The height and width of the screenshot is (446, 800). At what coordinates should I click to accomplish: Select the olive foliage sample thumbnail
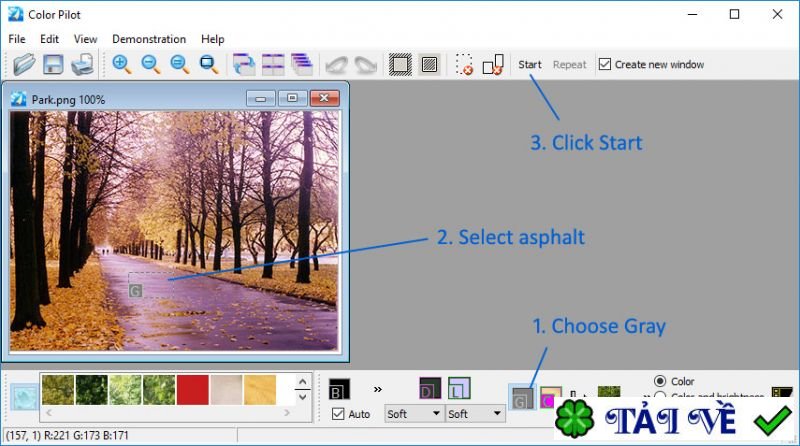point(58,390)
